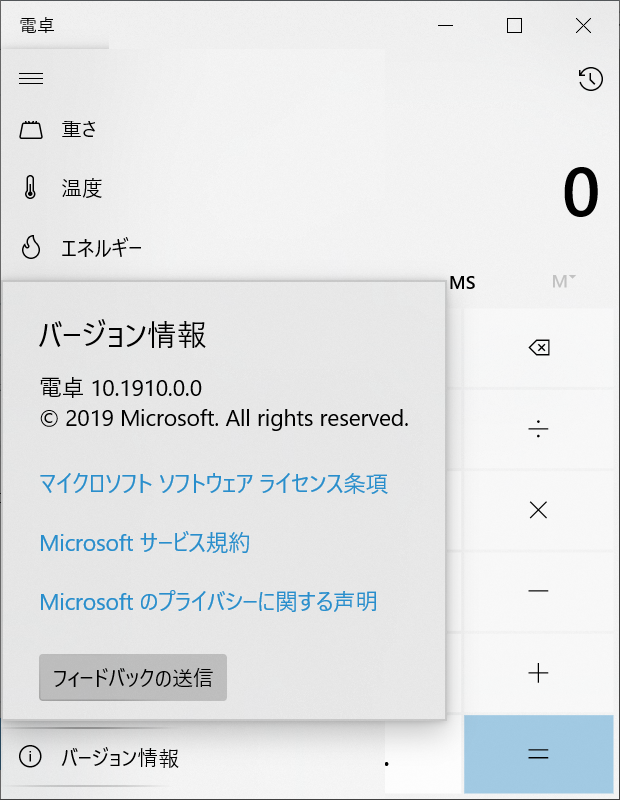Click the divide operator key
This screenshot has width=620, height=800.
tap(538, 429)
